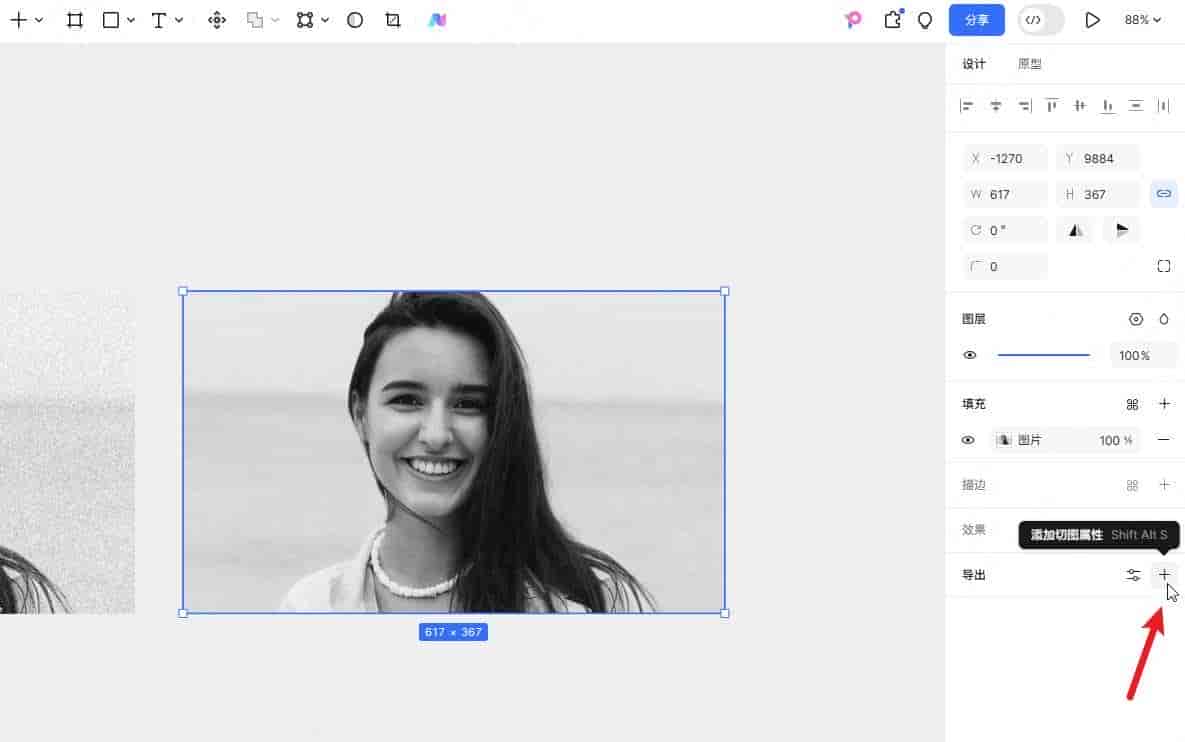Open the boolean operation dropdown arrow
The height and width of the screenshot is (742, 1185).
click(x=275, y=20)
